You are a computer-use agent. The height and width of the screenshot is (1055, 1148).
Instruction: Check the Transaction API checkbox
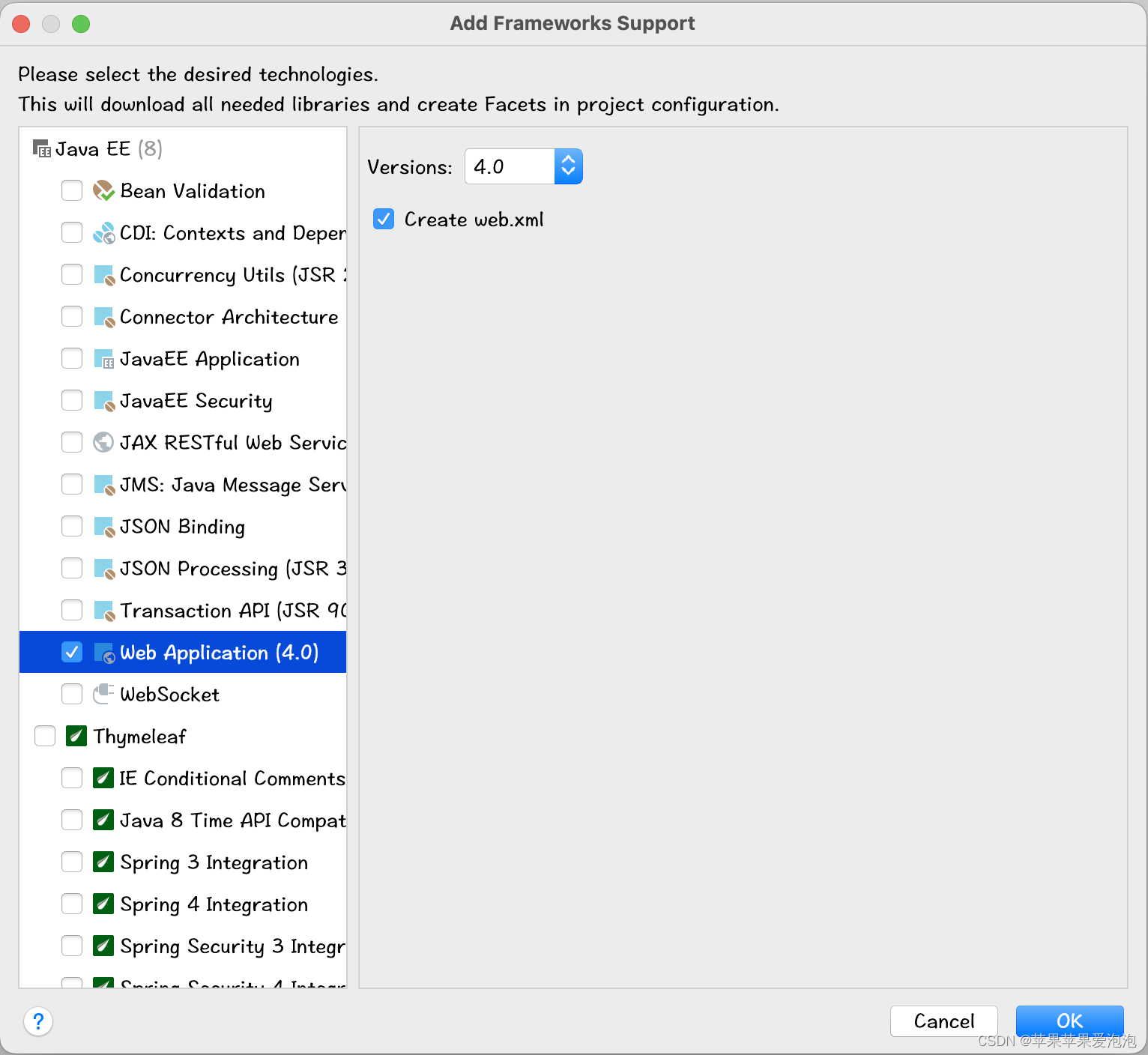[x=72, y=610]
